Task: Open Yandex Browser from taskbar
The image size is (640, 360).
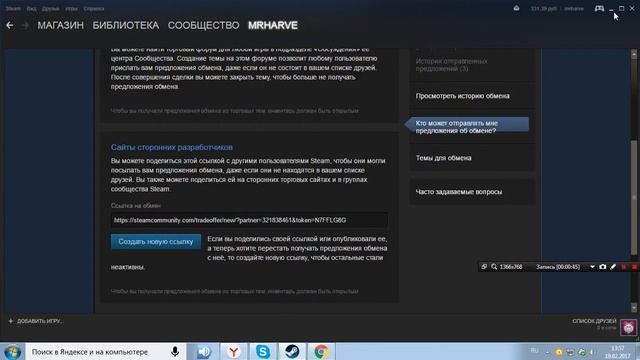Action: (x=233, y=352)
